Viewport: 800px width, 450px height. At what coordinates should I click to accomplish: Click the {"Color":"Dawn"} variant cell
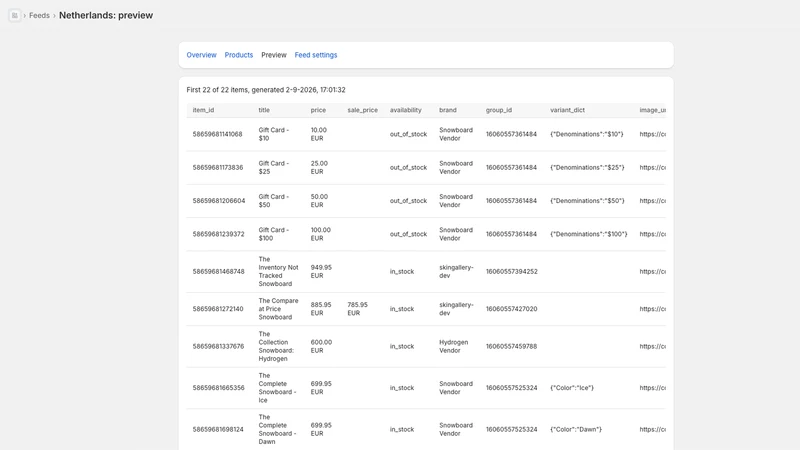coord(576,430)
